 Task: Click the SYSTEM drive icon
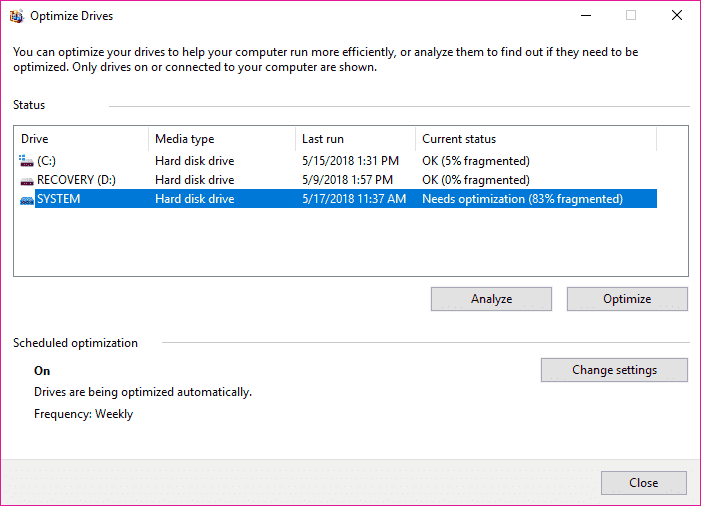(x=26, y=199)
